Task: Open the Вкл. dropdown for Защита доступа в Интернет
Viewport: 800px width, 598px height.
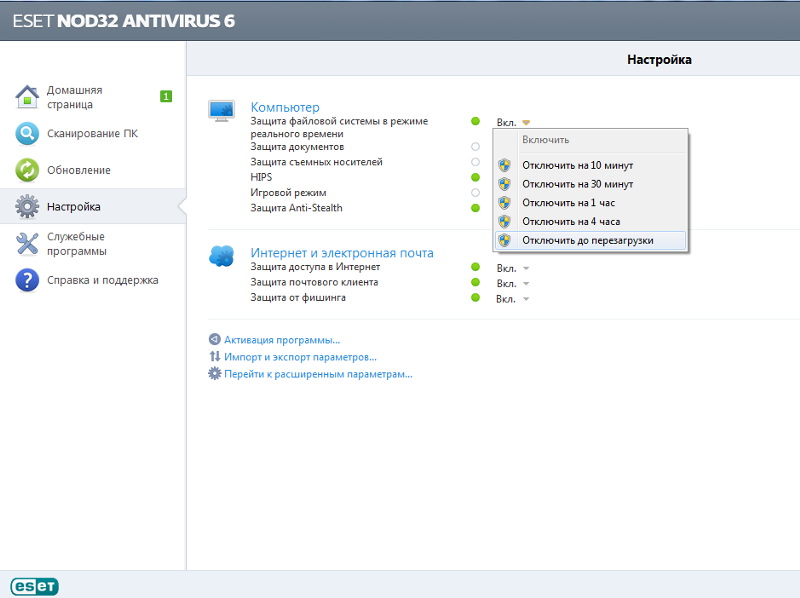Action: pyautogui.click(x=513, y=268)
